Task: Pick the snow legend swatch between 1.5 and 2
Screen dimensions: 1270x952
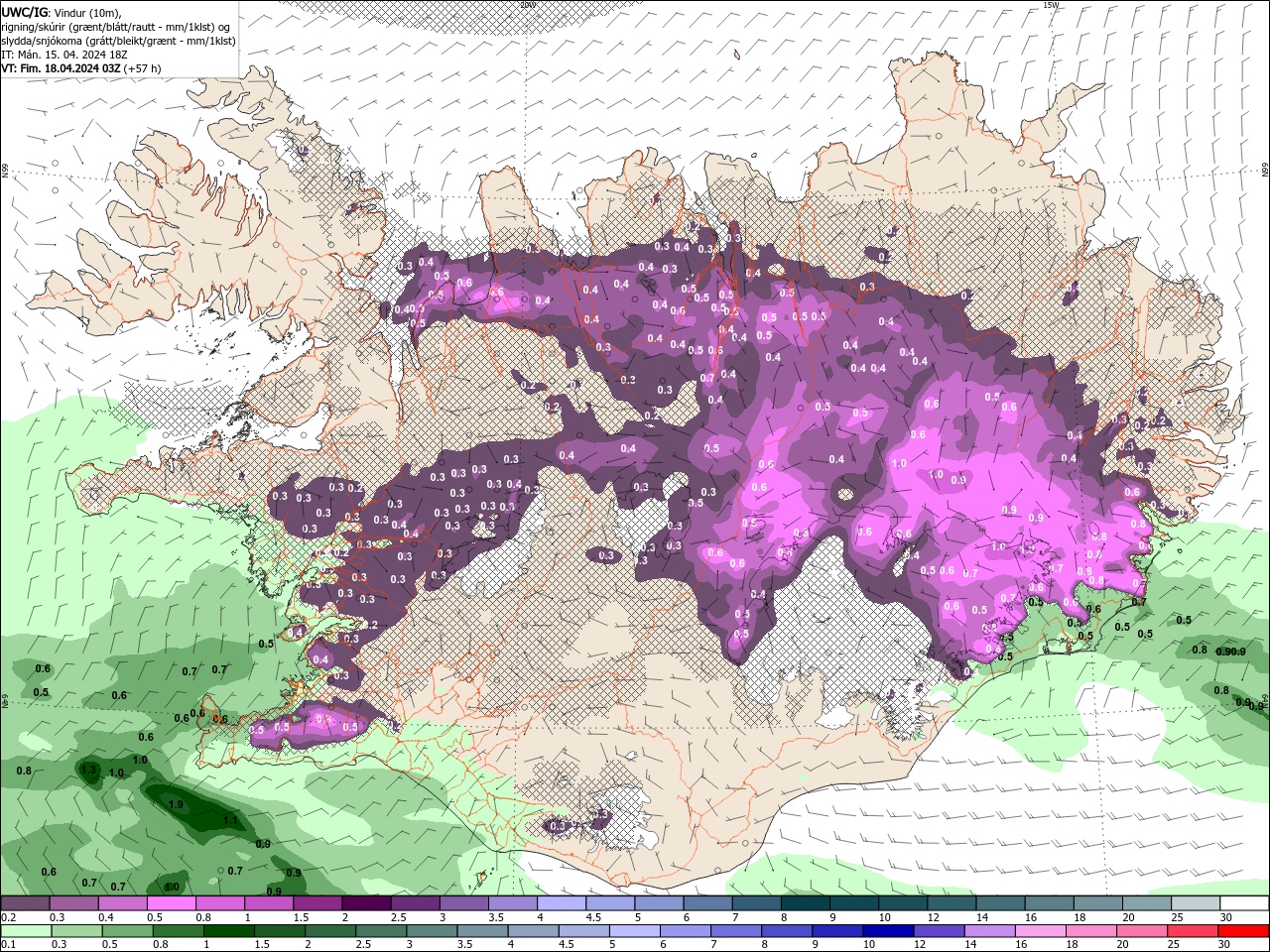Action: pos(317,903)
